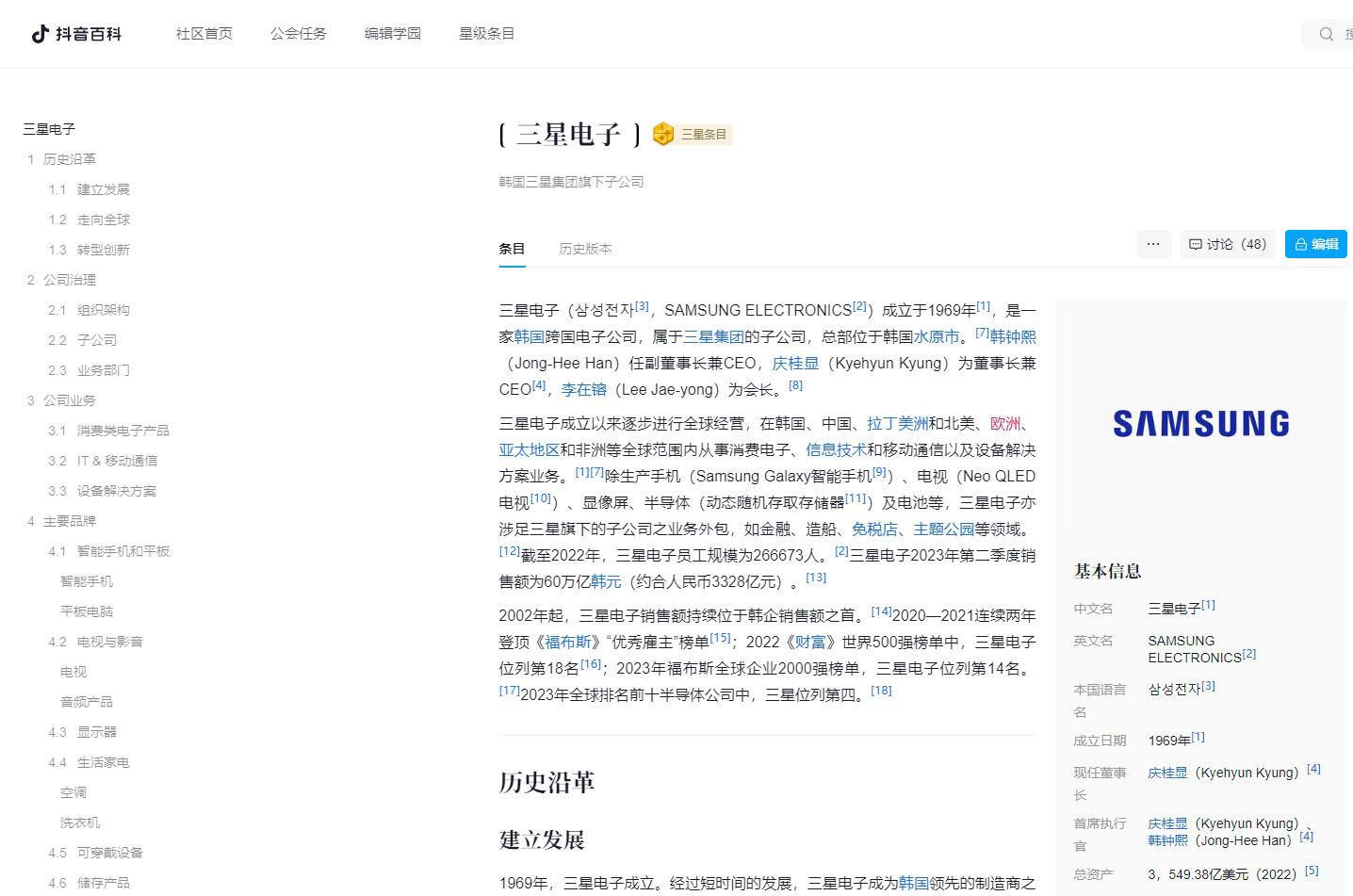Screen dimensions: 1353x896
Task: Jump to 4.4 生活家电 in outline
Action: [x=90, y=762]
